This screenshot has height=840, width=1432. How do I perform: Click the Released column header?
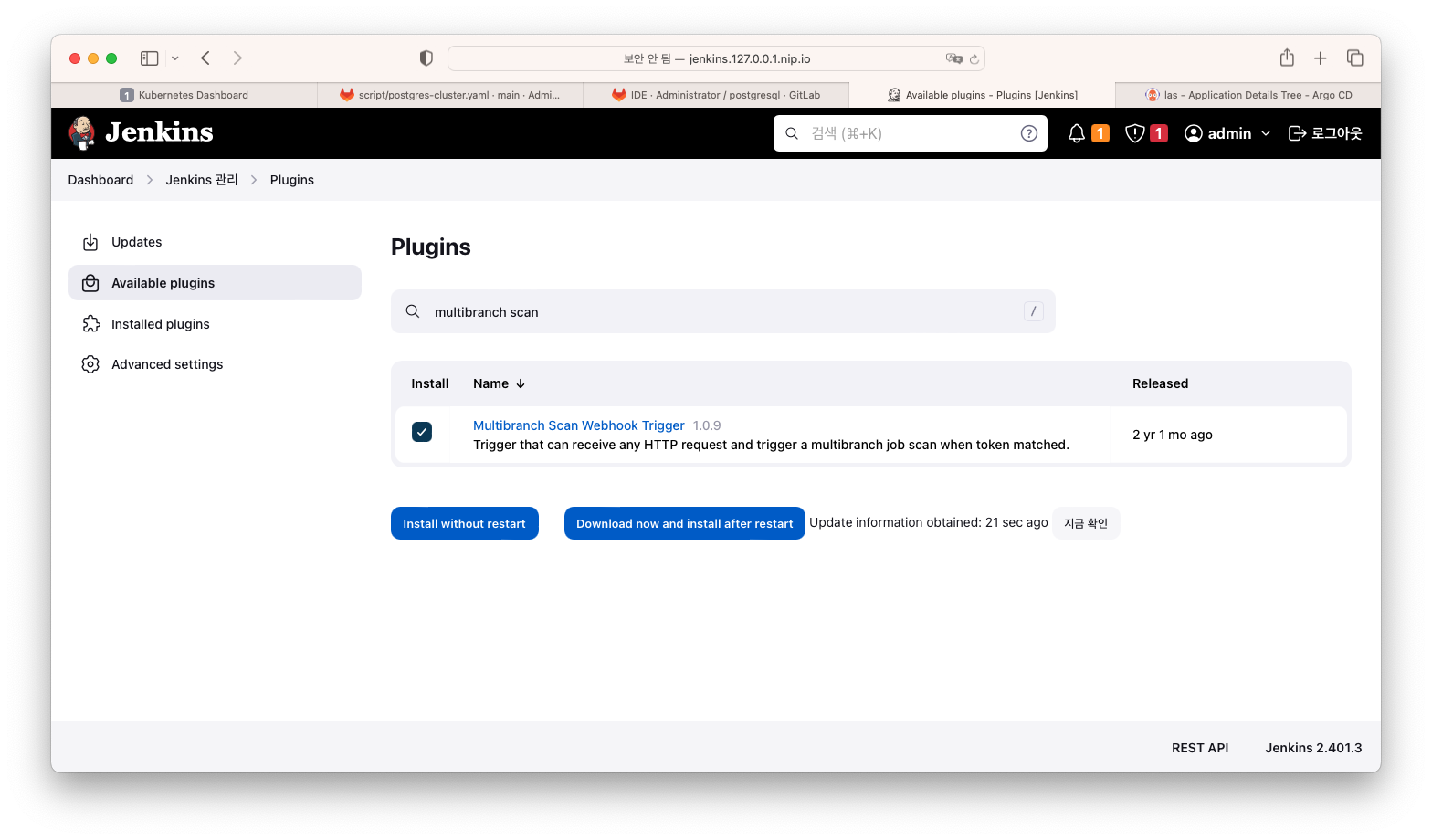coord(1160,383)
